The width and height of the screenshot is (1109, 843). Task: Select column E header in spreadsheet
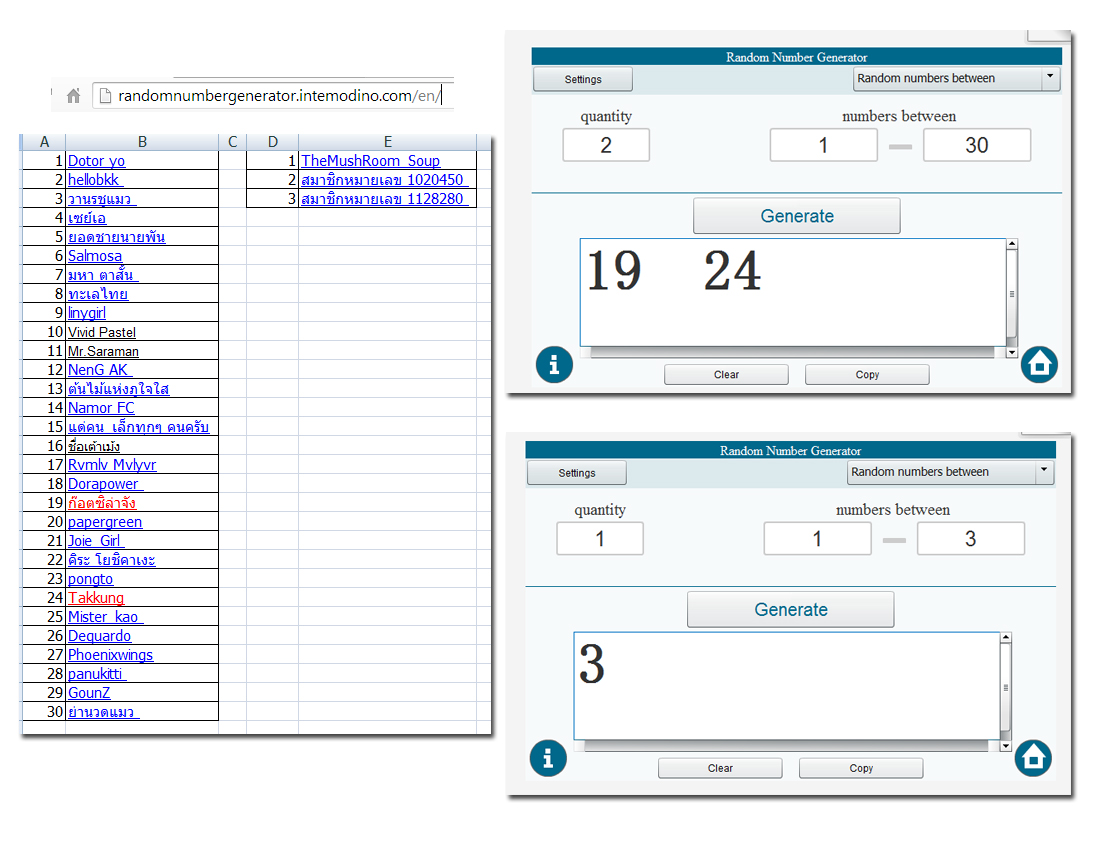tap(388, 141)
